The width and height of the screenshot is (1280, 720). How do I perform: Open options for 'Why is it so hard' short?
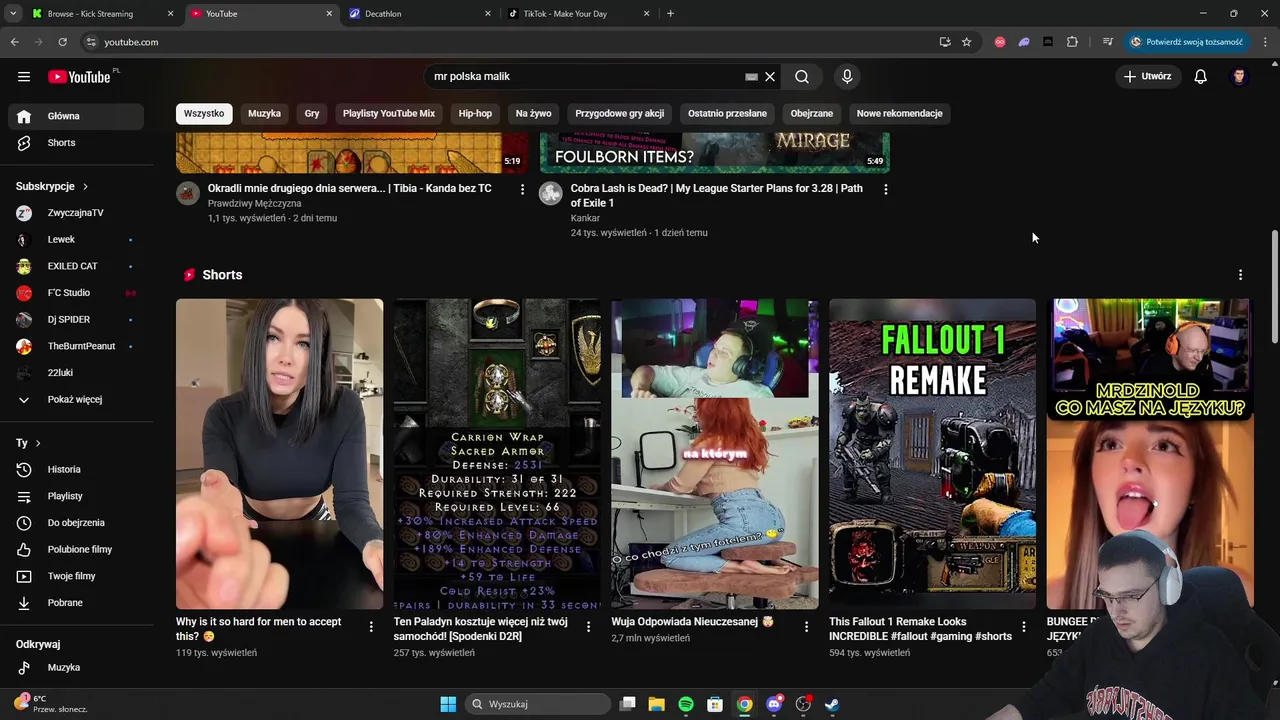point(371,627)
